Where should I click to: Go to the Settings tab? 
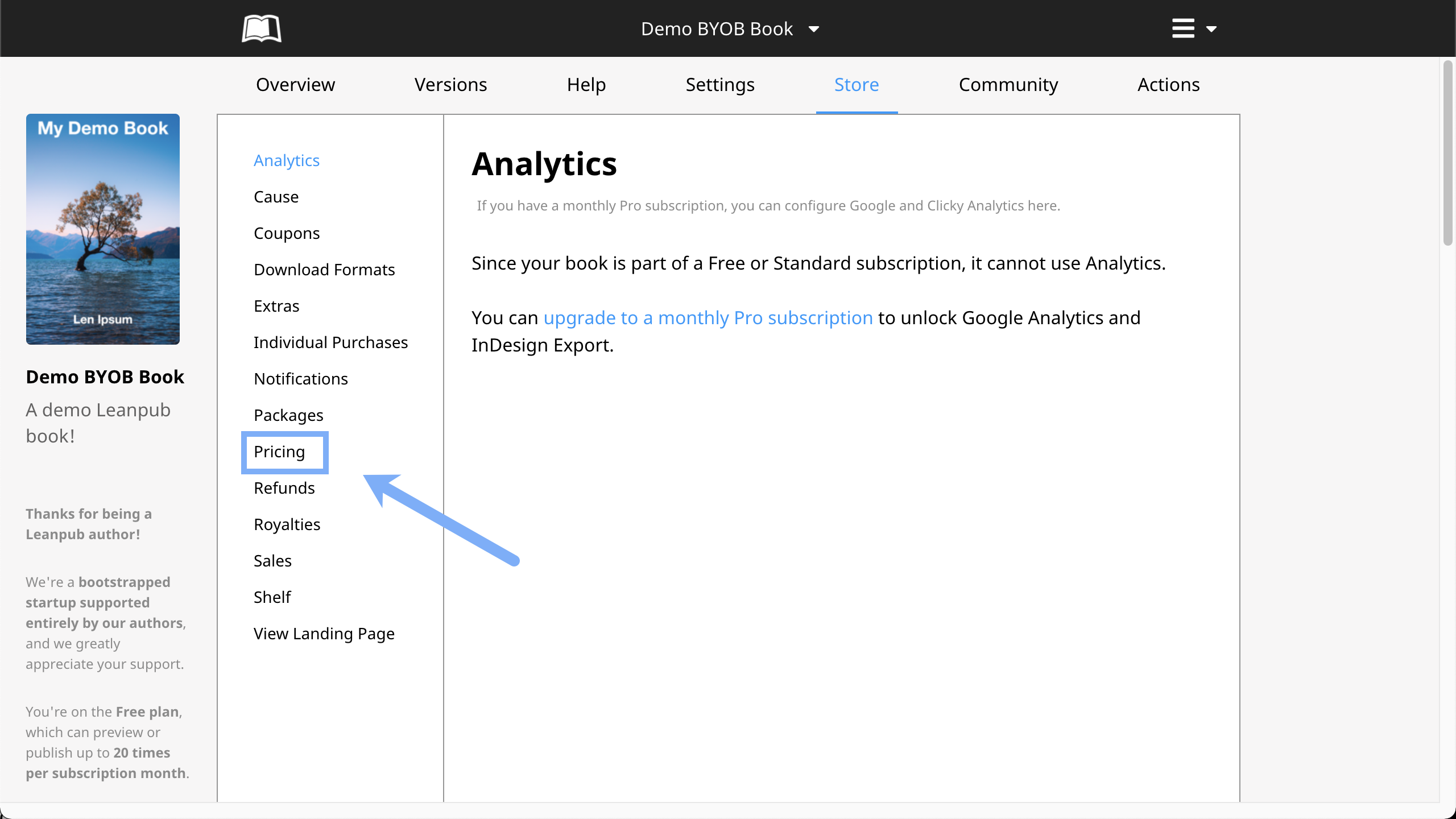(x=719, y=84)
